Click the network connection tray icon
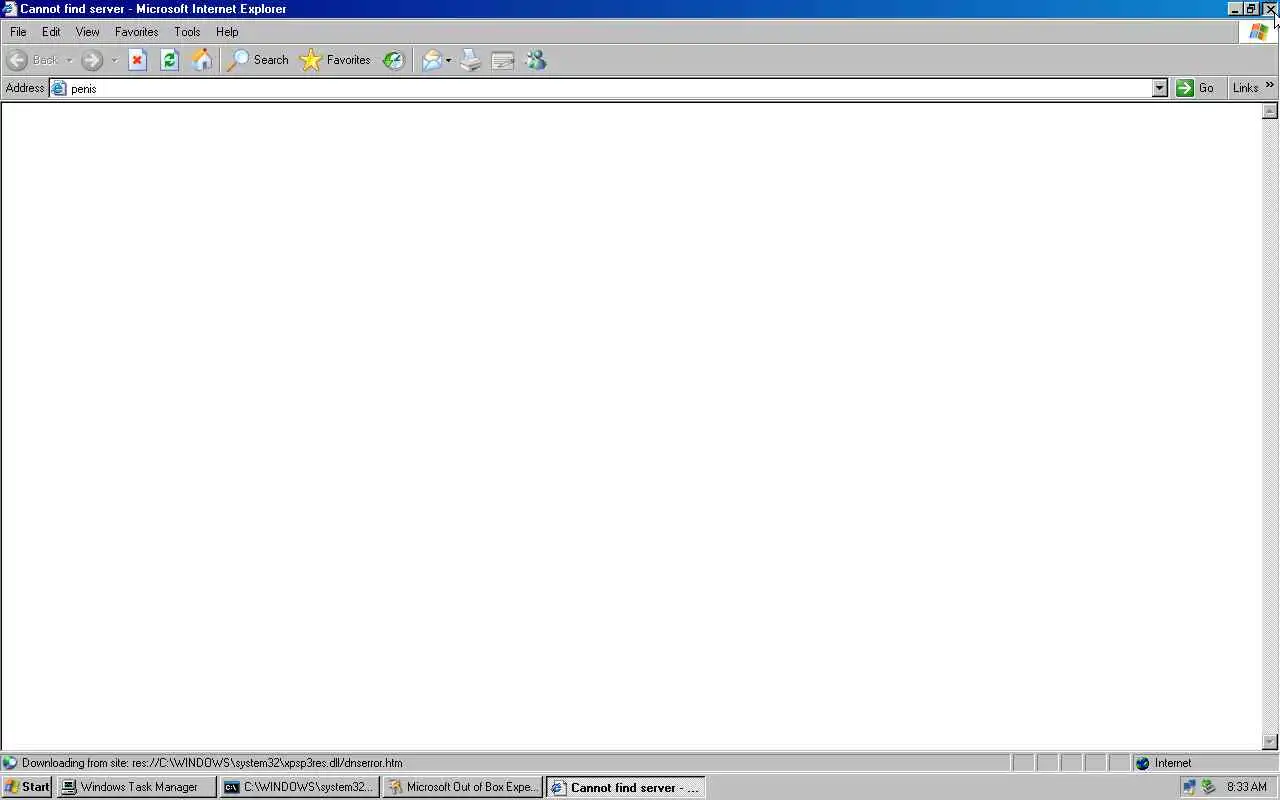The width and height of the screenshot is (1280, 800). tap(1189, 787)
